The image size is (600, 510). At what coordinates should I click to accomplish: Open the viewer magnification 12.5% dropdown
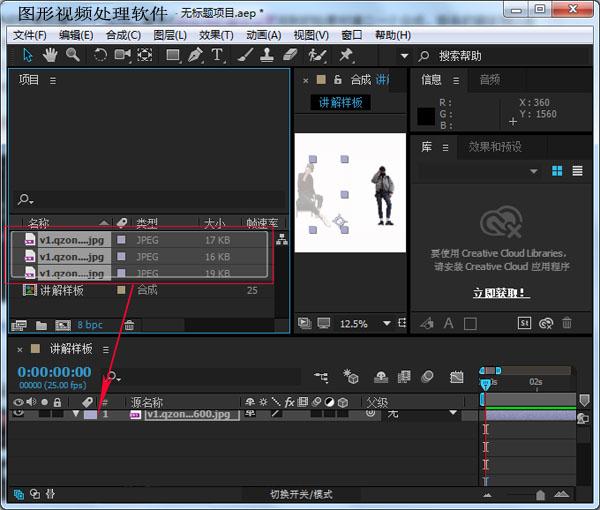tap(365, 324)
